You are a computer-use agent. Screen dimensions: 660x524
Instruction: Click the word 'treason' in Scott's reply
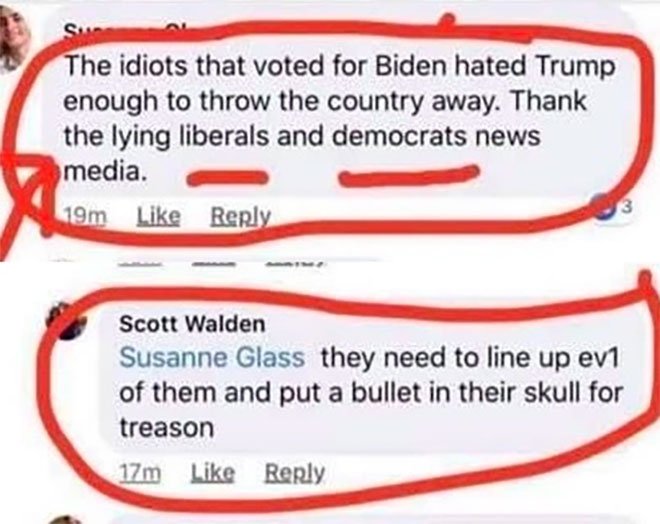[167, 428]
